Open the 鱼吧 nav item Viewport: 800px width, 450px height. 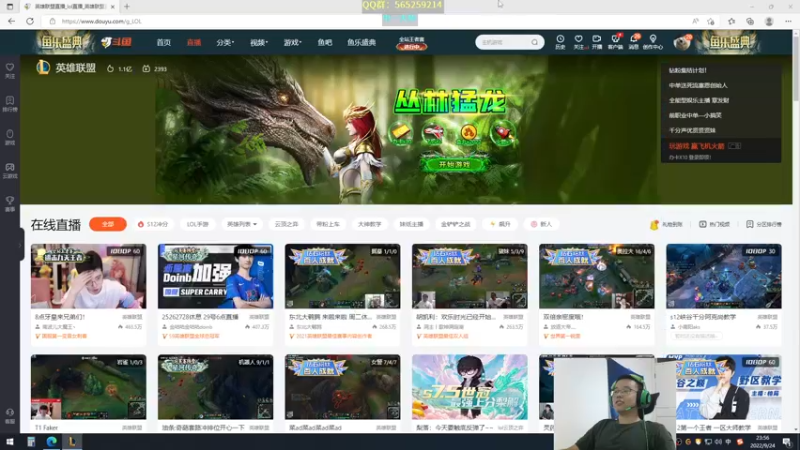[x=324, y=42]
